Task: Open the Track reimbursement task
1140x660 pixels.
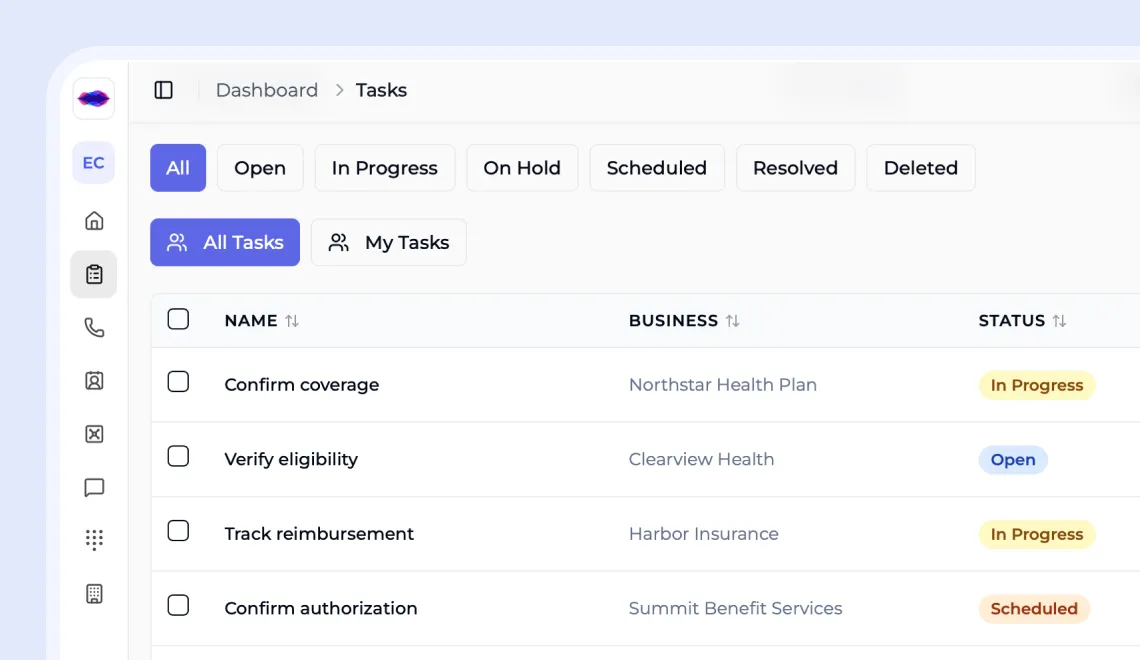Action: click(x=319, y=534)
